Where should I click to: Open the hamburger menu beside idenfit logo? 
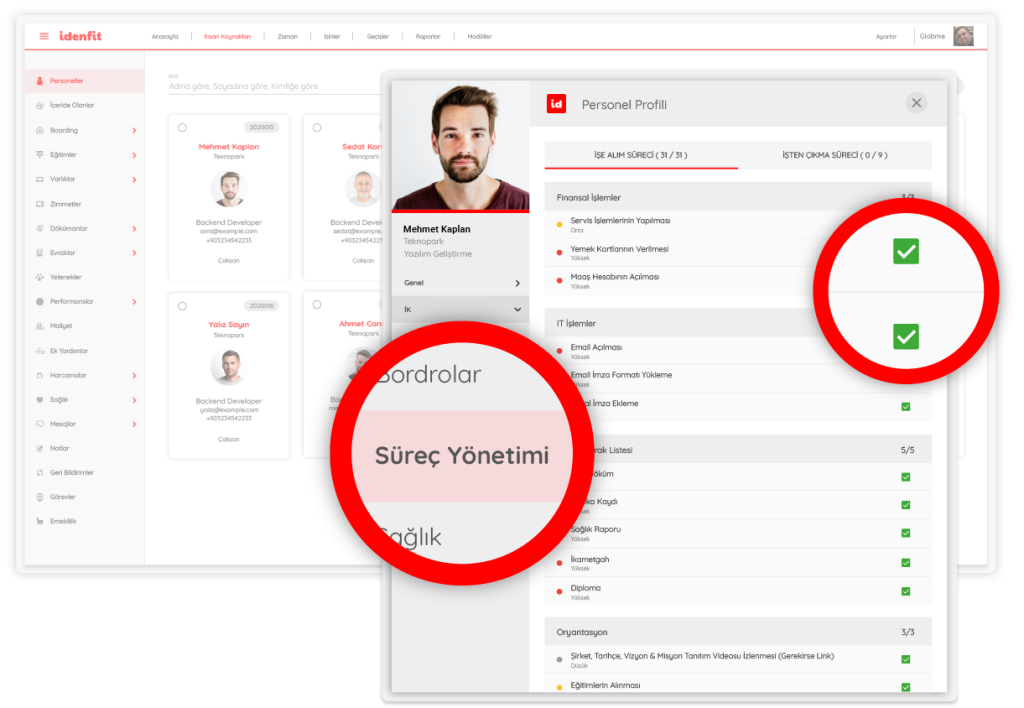(x=44, y=36)
